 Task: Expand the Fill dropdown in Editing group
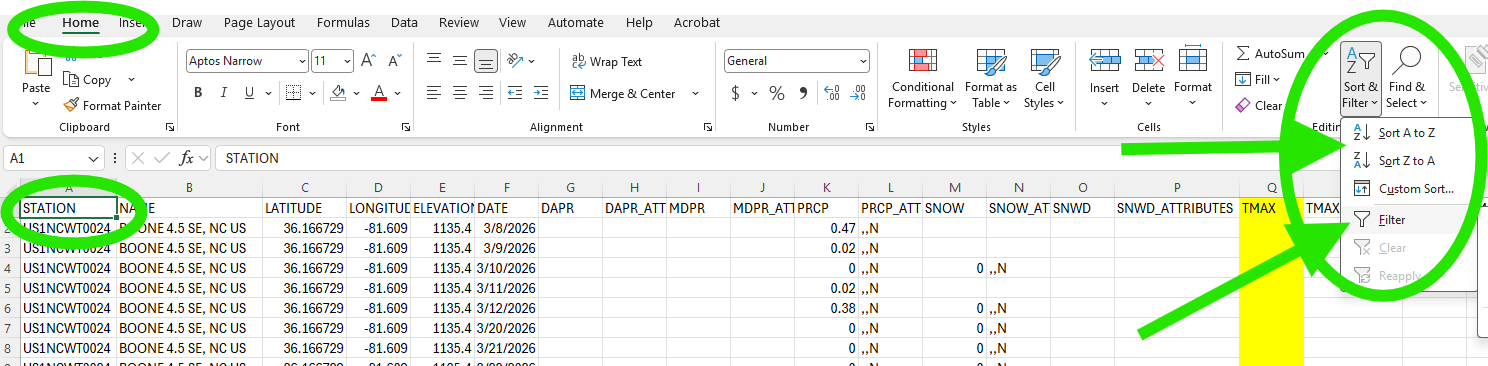pos(1277,80)
